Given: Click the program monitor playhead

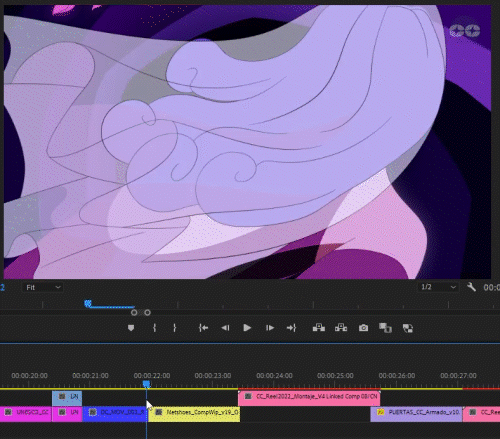Looking at the screenshot, I should [x=88, y=303].
